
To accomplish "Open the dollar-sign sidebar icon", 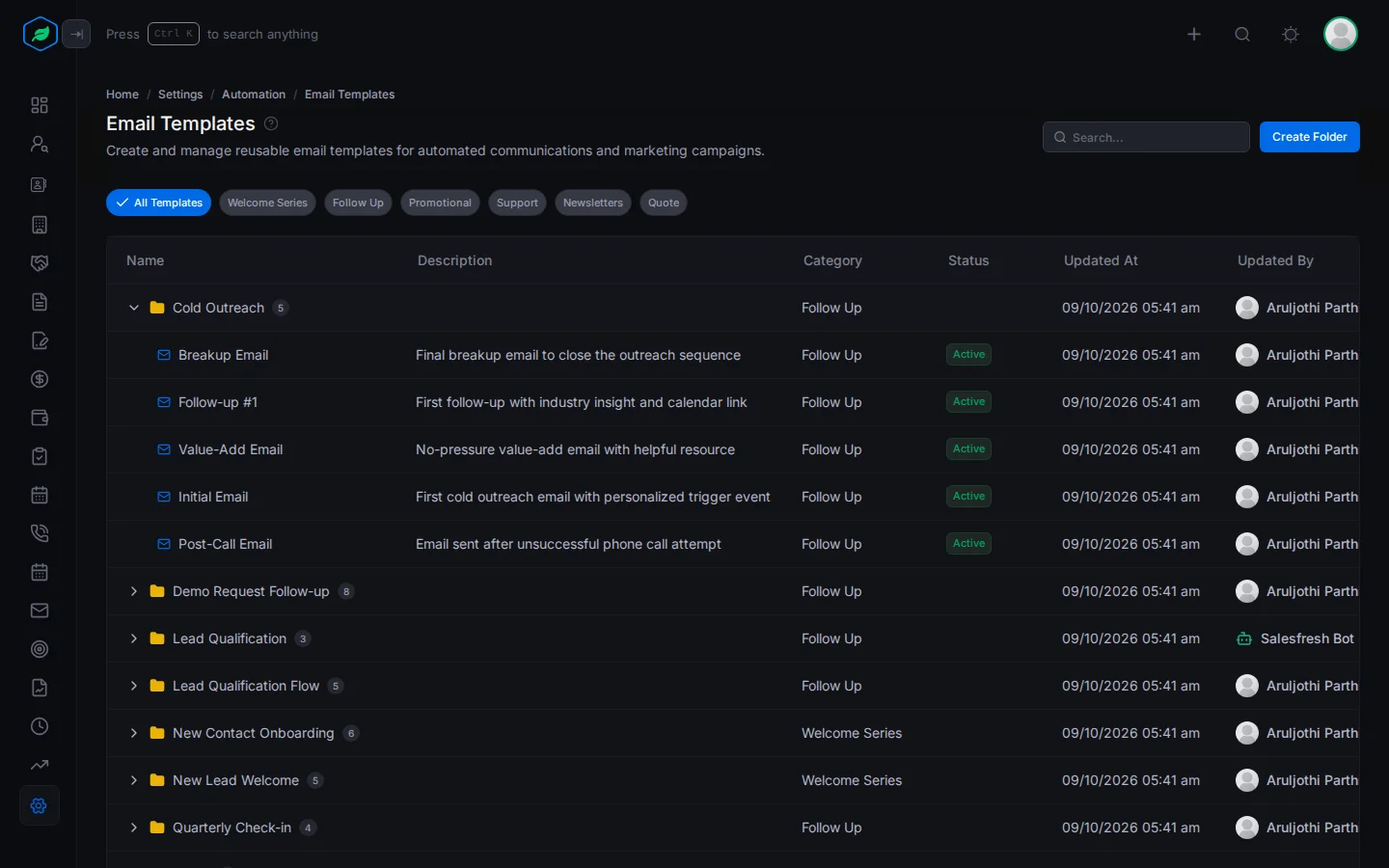I will 40,379.
